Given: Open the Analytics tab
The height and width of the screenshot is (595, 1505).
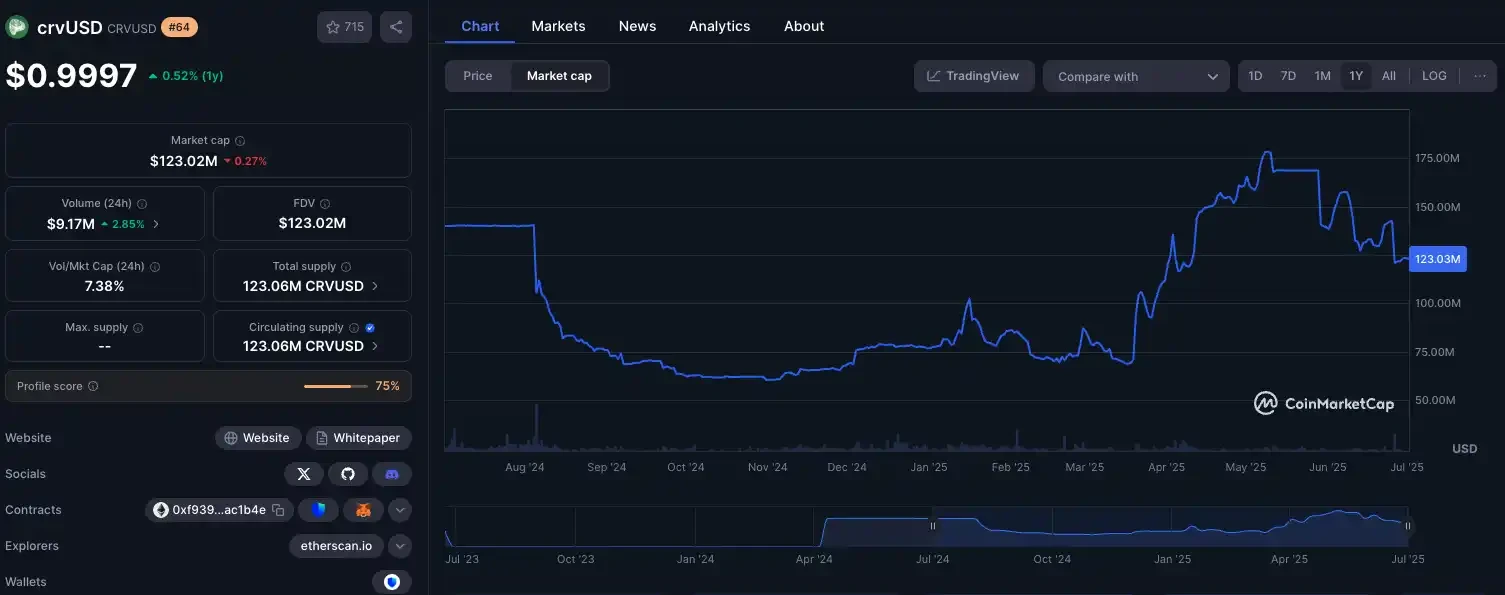Looking at the screenshot, I should [719, 26].
